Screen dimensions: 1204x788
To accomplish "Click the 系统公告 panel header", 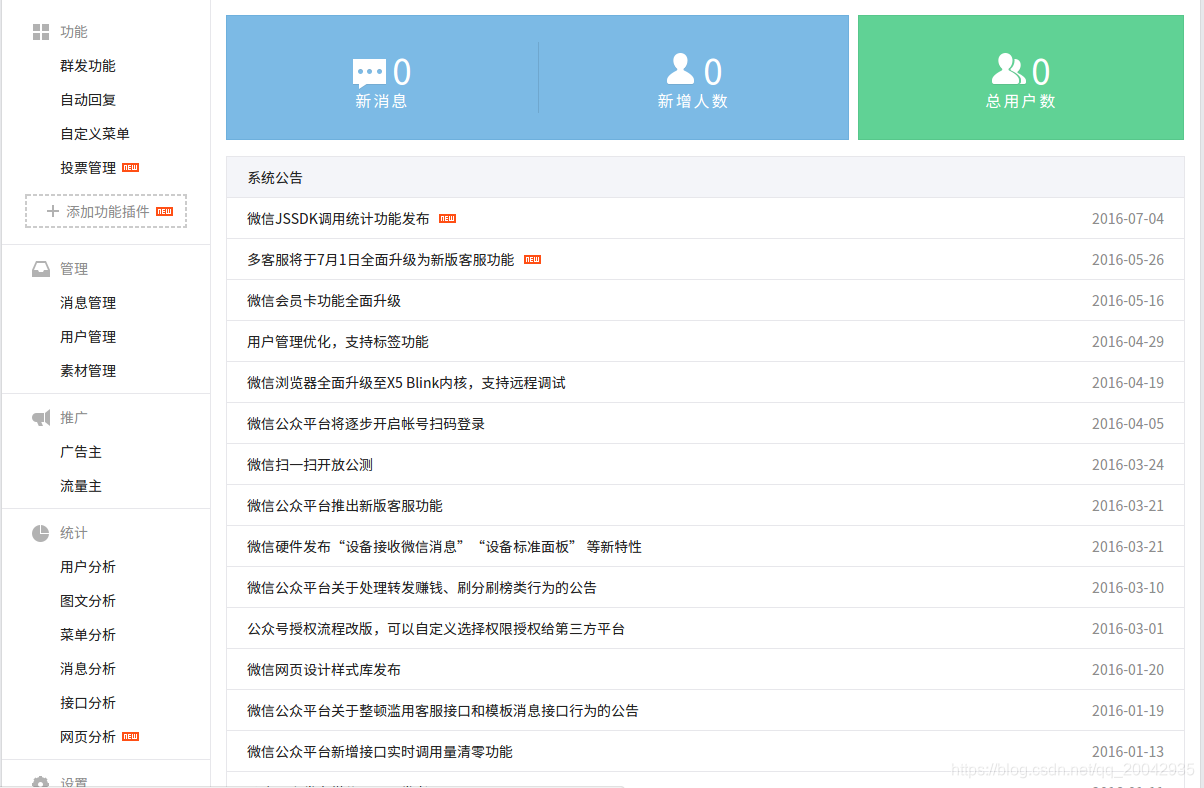I will click(x=705, y=178).
